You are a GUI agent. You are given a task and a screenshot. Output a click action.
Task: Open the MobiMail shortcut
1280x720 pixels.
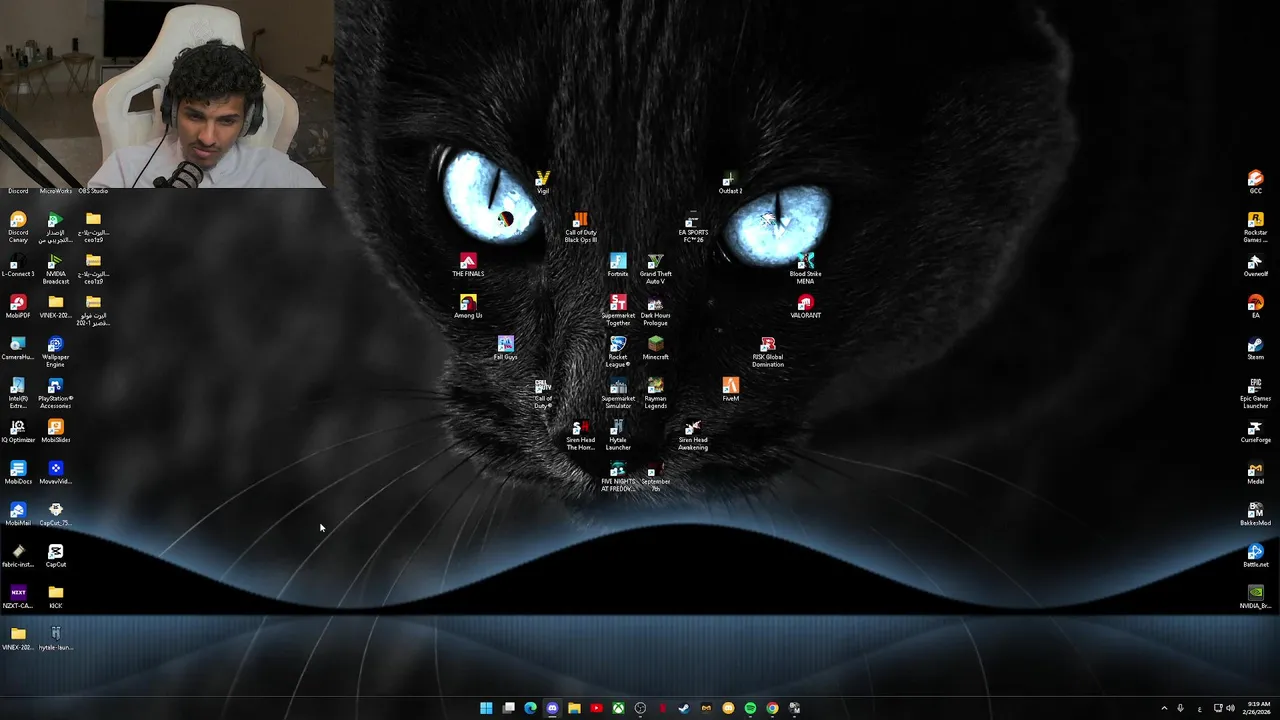coord(18,515)
